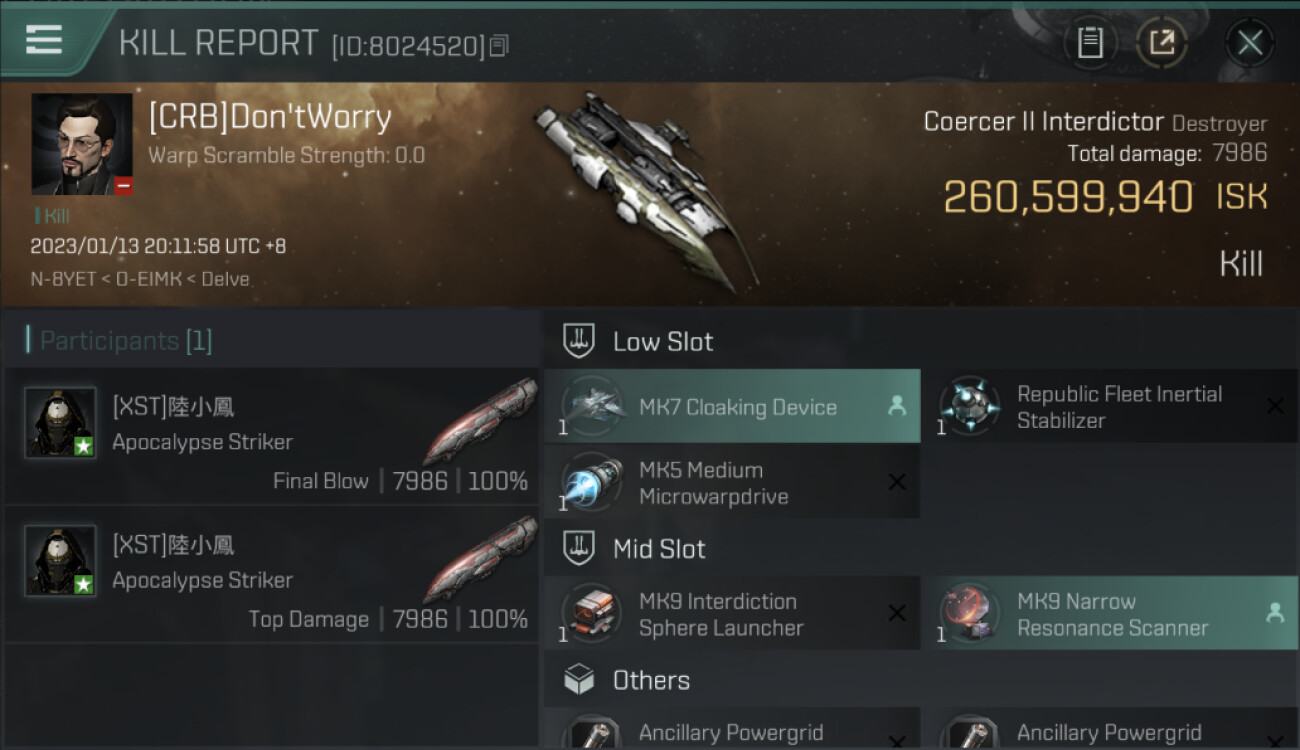
Task: Click victim Don'tWorry's portrait
Action: [82, 144]
